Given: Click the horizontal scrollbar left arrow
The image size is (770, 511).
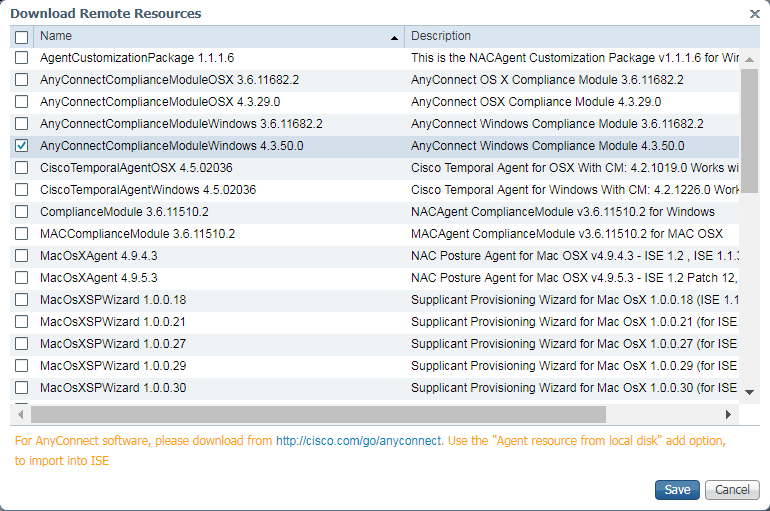Looking at the screenshot, I should (21, 413).
